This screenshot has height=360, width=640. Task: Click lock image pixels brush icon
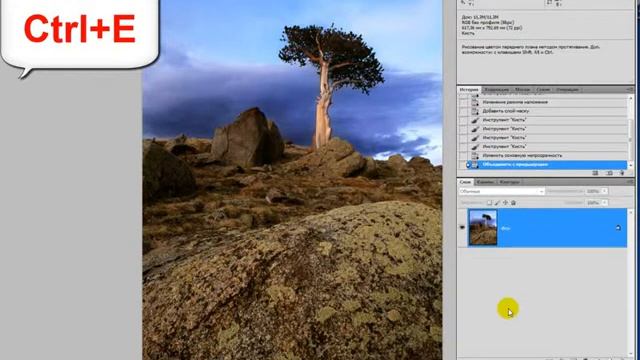pyautogui.click(x=497, y=202)
